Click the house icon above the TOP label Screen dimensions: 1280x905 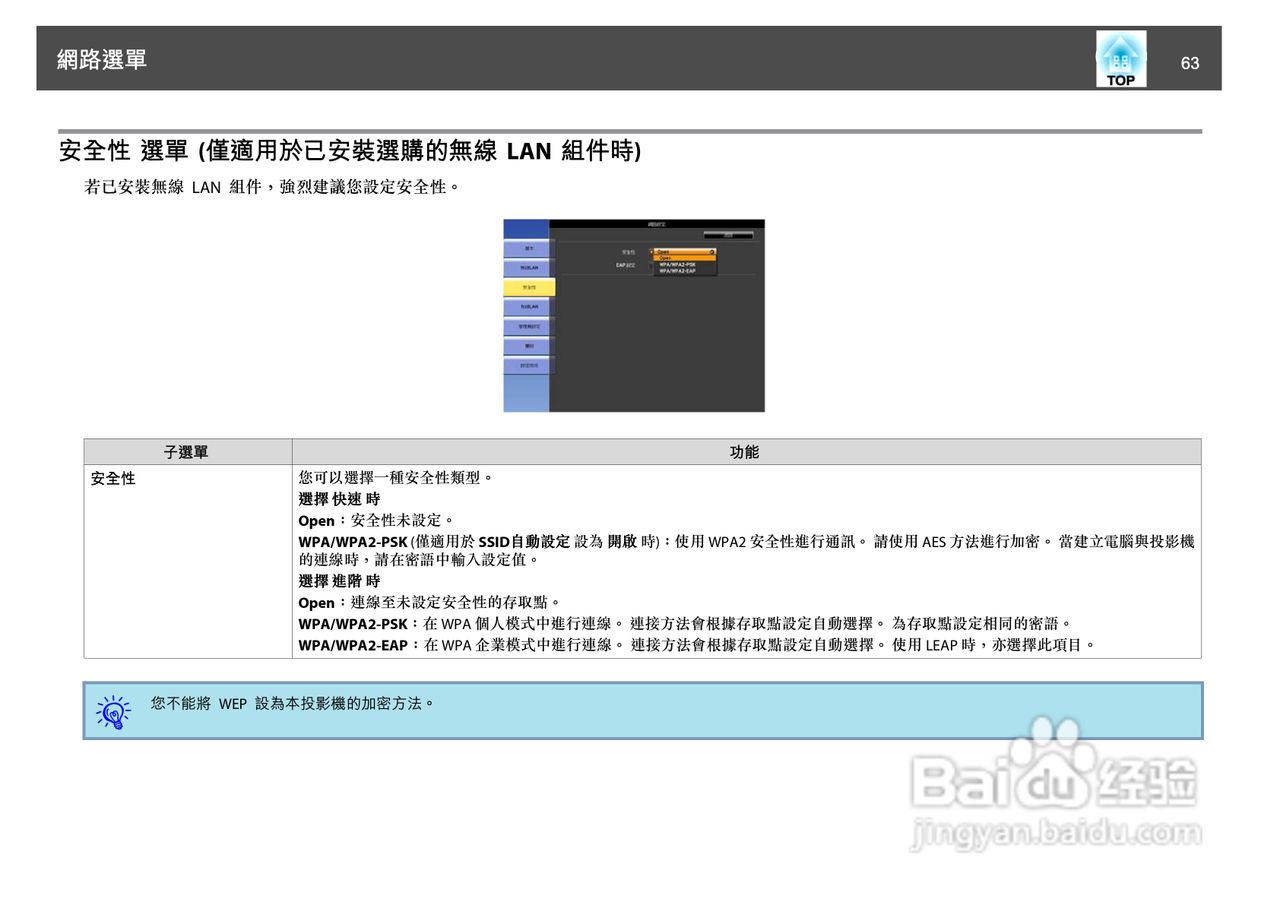[x=1120, y=50]
